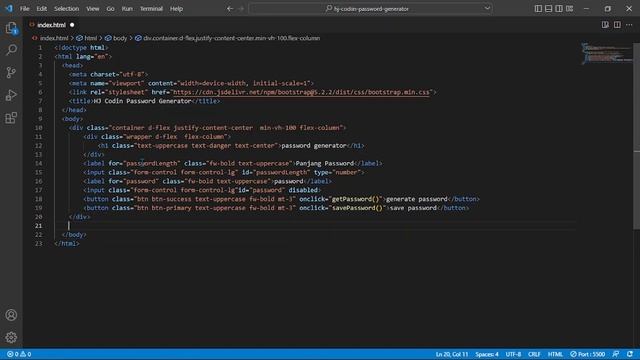Click the title text 'HJ Codin Password Generator'

(x=142, y=101)
